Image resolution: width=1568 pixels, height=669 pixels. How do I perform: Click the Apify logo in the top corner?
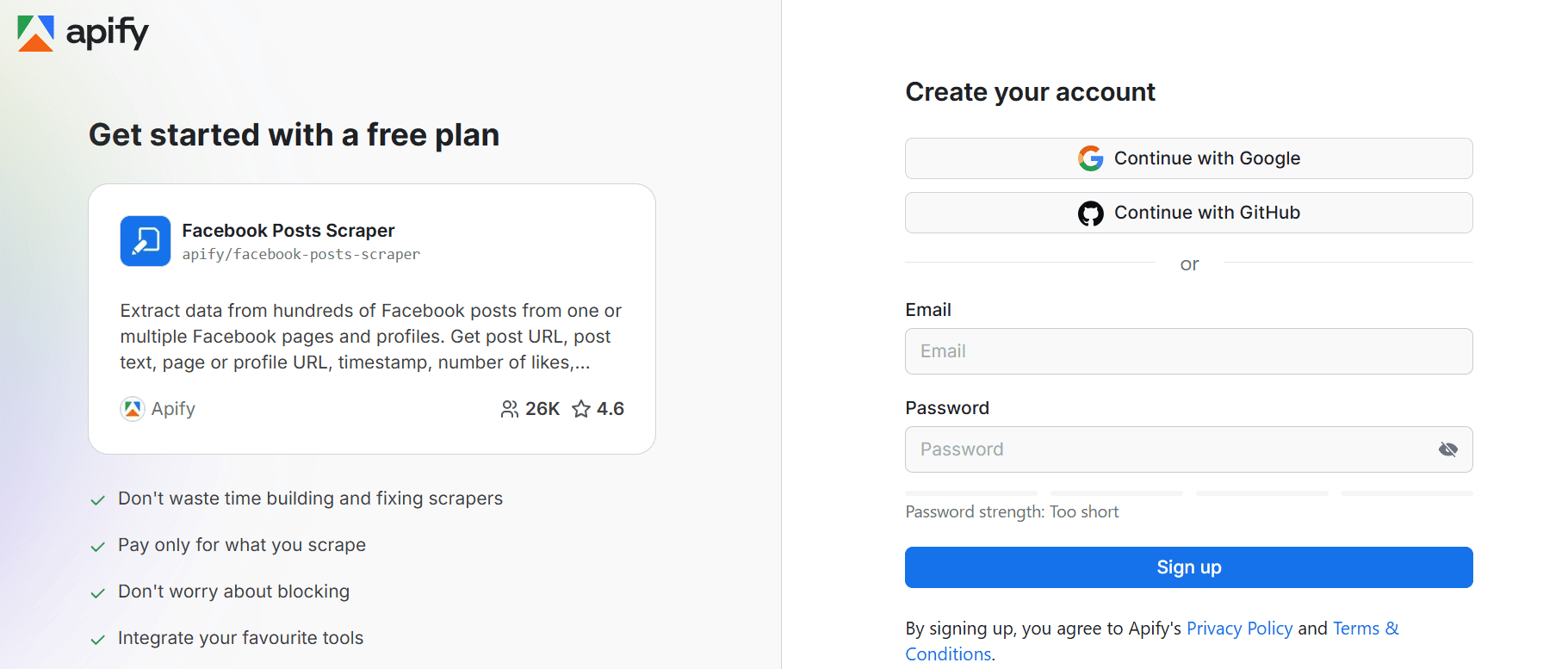tap(82, 34)
